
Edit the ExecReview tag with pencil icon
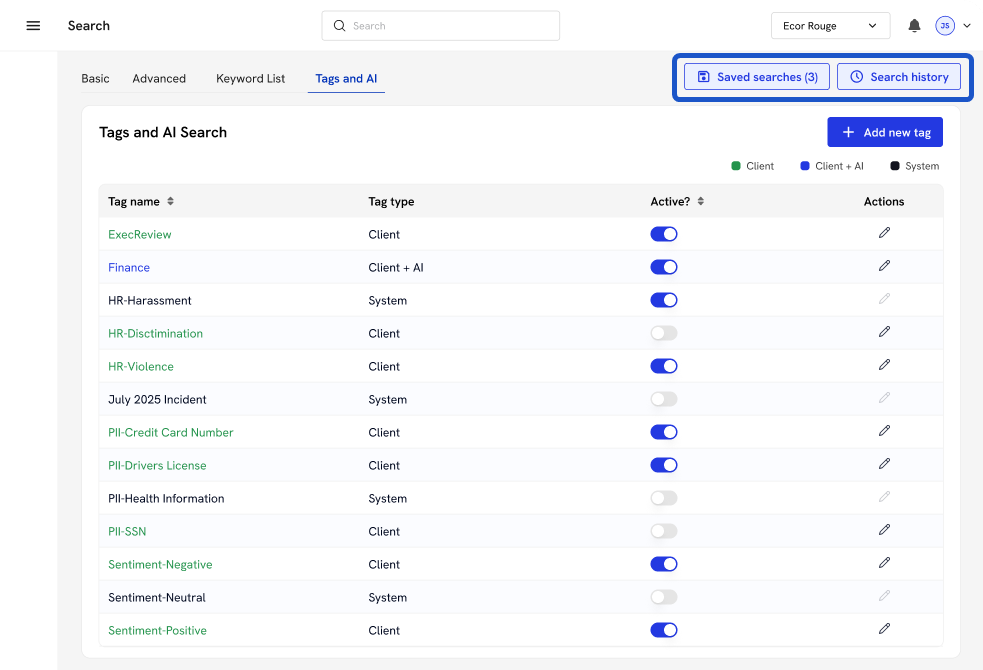coord(884,233)
